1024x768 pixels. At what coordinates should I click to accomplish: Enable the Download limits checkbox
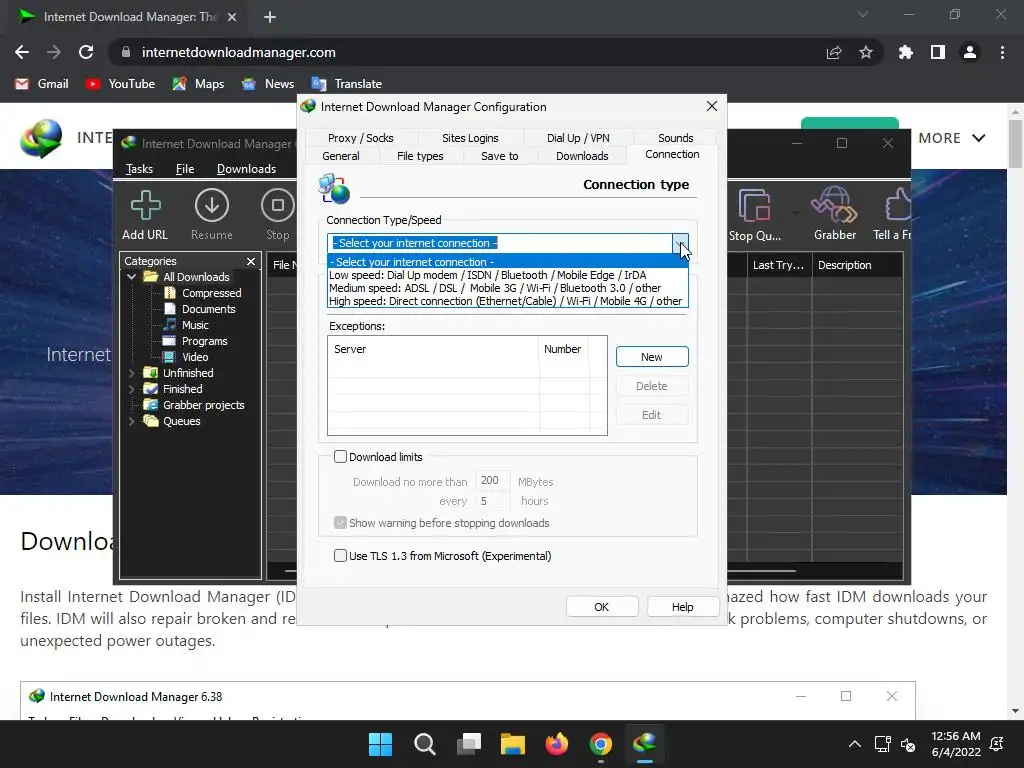click(x=340, y=456)
